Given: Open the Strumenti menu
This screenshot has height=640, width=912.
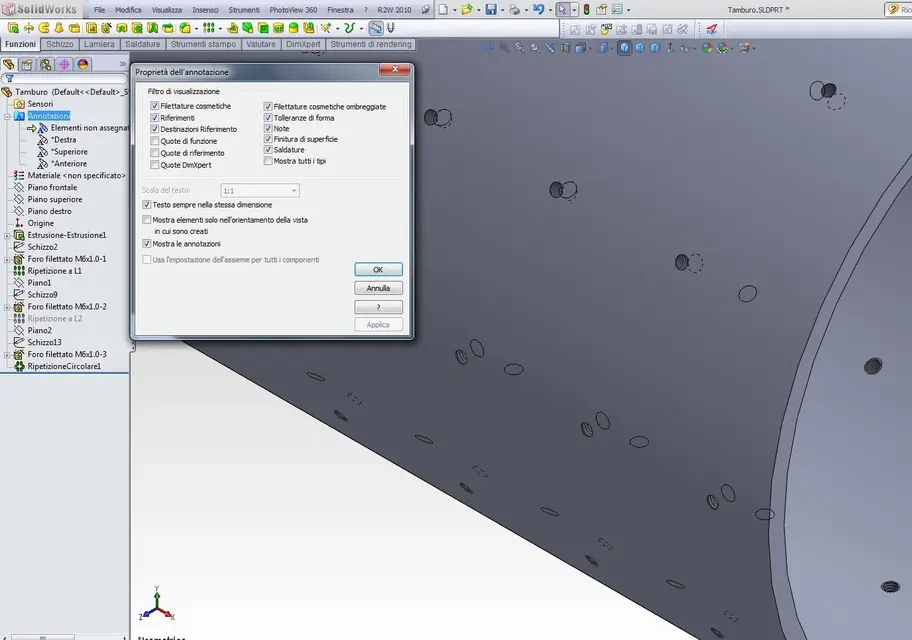Looking at the screenshot, I should [244, 10].
